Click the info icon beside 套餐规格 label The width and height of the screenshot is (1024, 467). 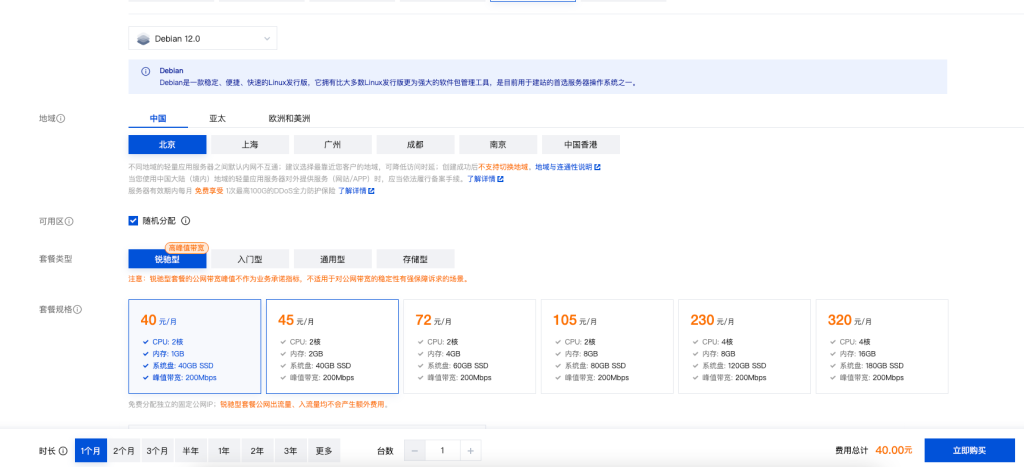(x=77, y=309)
